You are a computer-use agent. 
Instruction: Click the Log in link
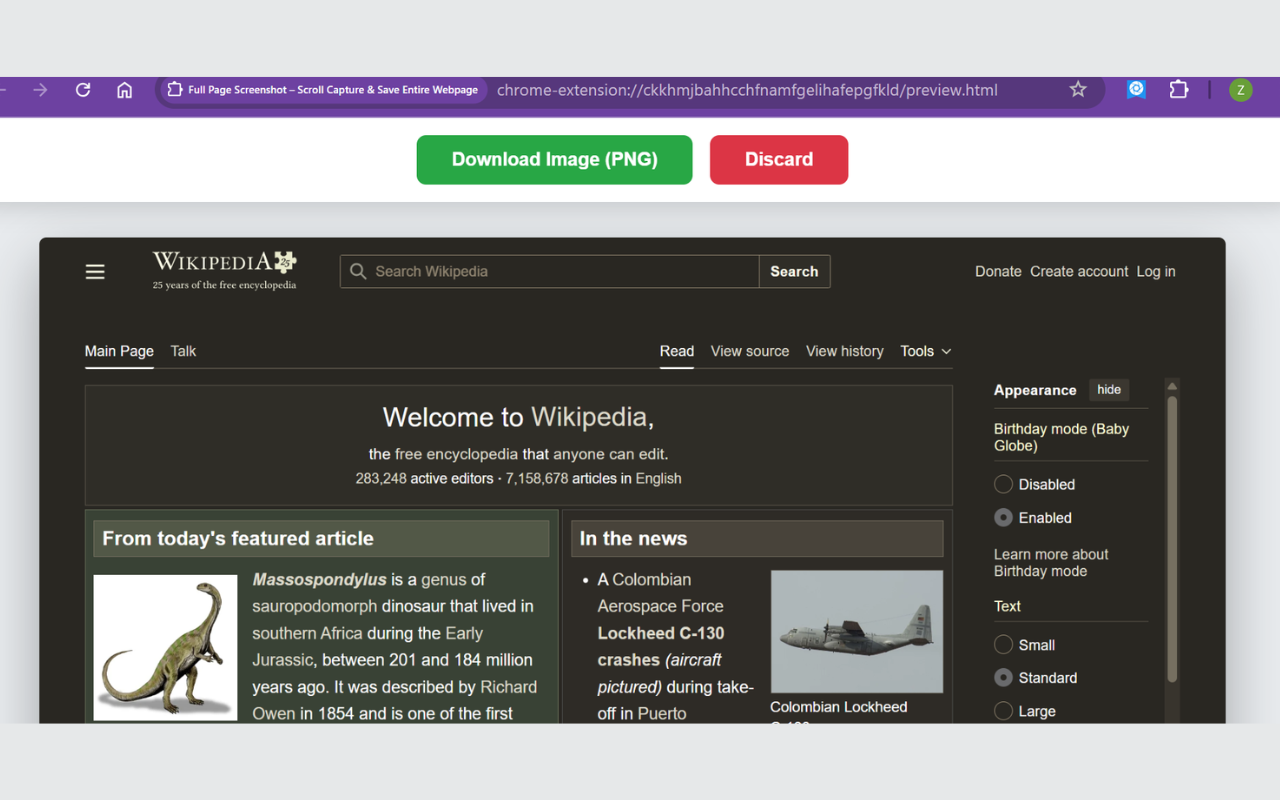[1156, 271]
